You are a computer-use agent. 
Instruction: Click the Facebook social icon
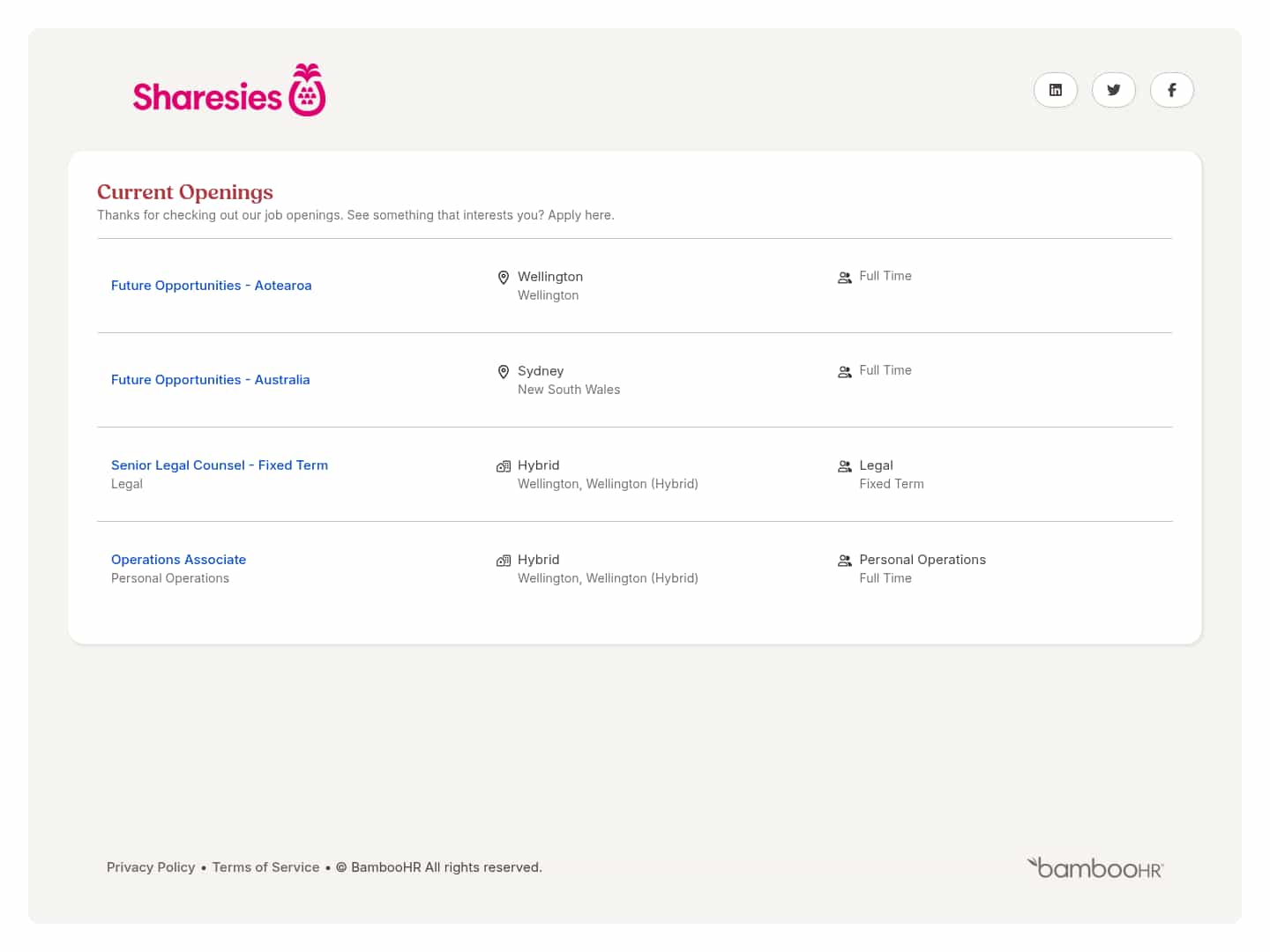1171,89
